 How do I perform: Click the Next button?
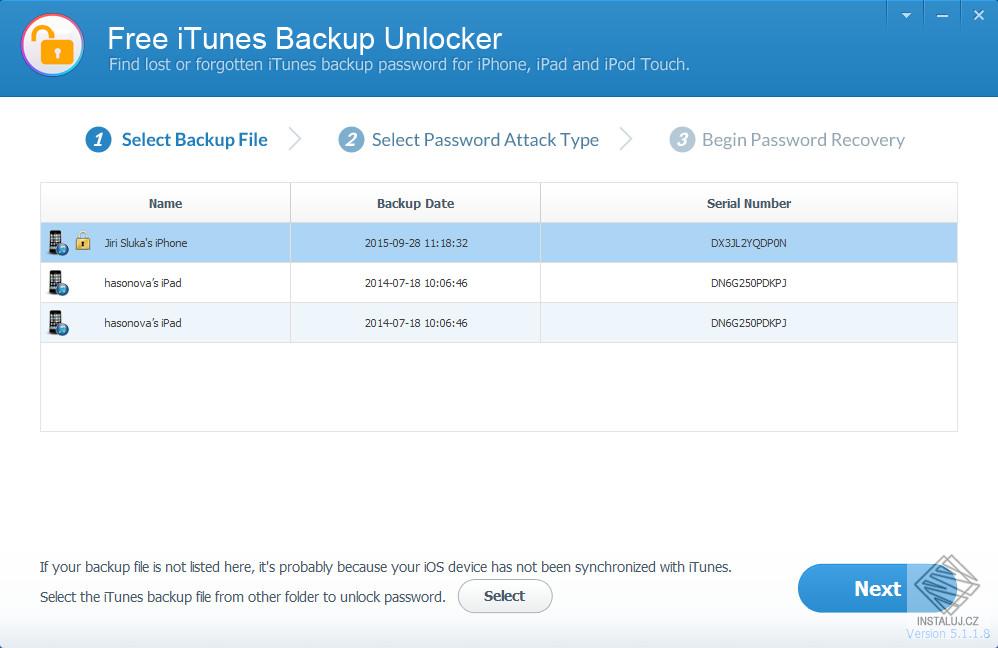(x=878, y=588)
